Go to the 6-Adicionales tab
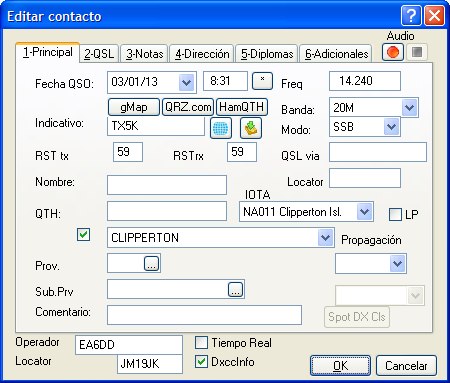The image size is (450, 383). click(x=336, y=54)
